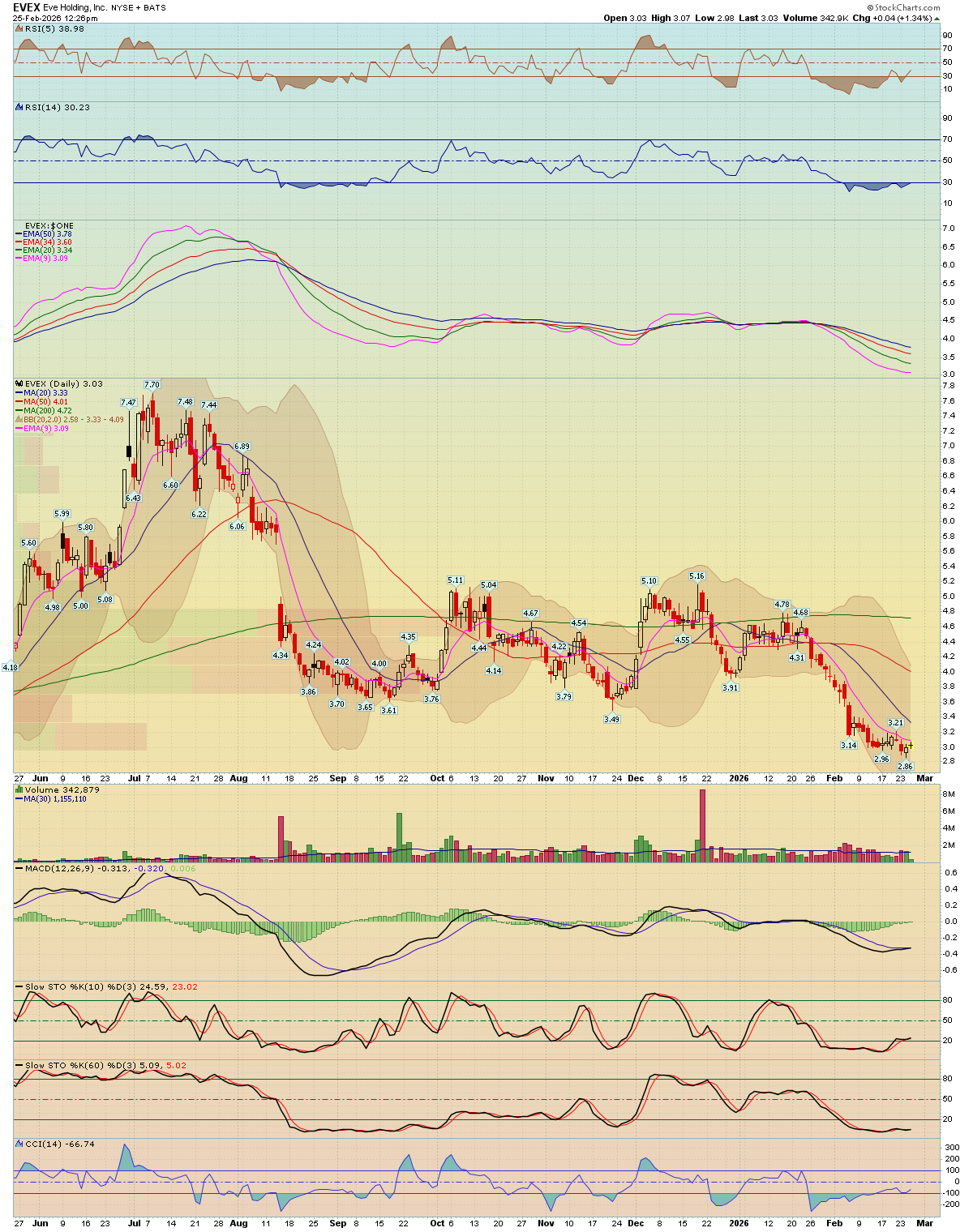Click the 5.16 December high price label
973x1232 pixels.
pos(697,576)
